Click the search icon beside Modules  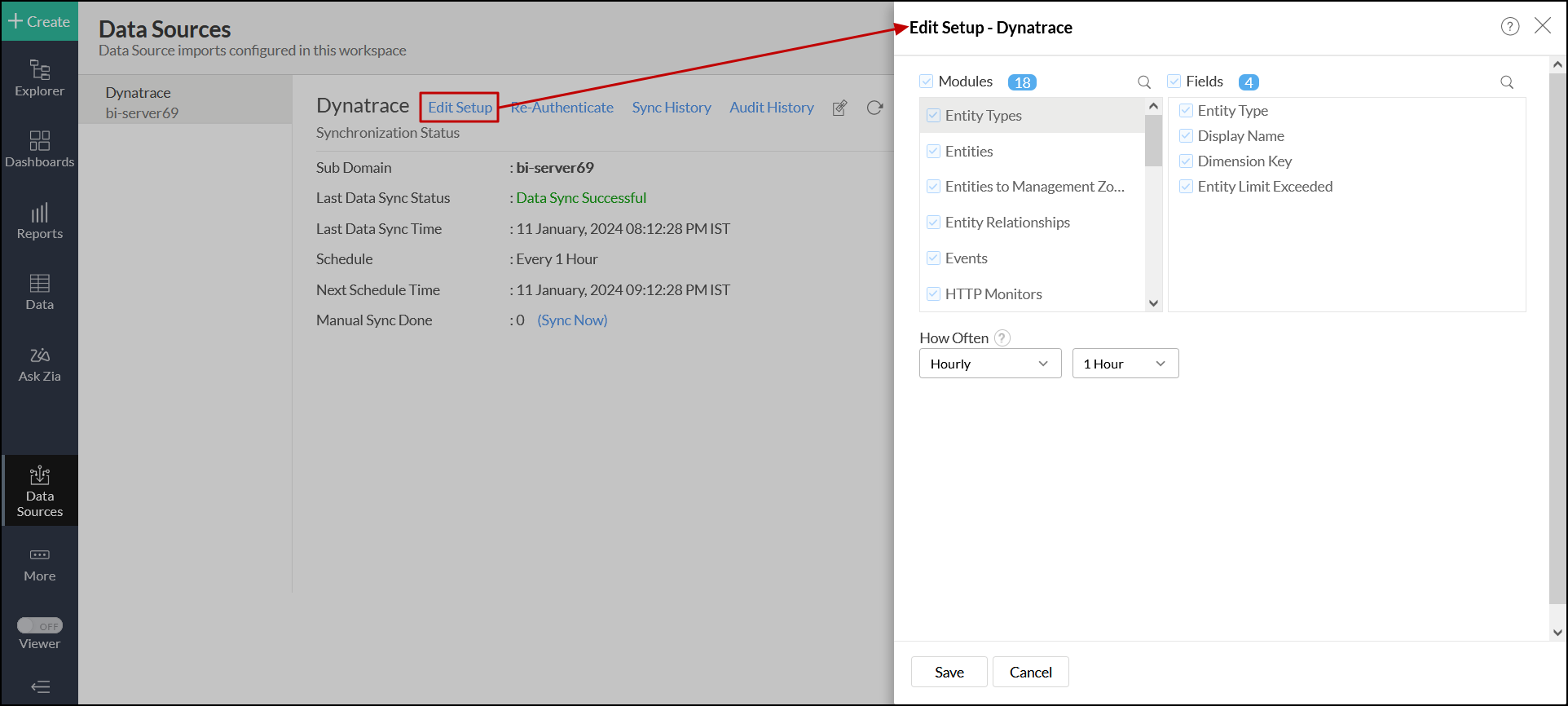(1144, 82)
